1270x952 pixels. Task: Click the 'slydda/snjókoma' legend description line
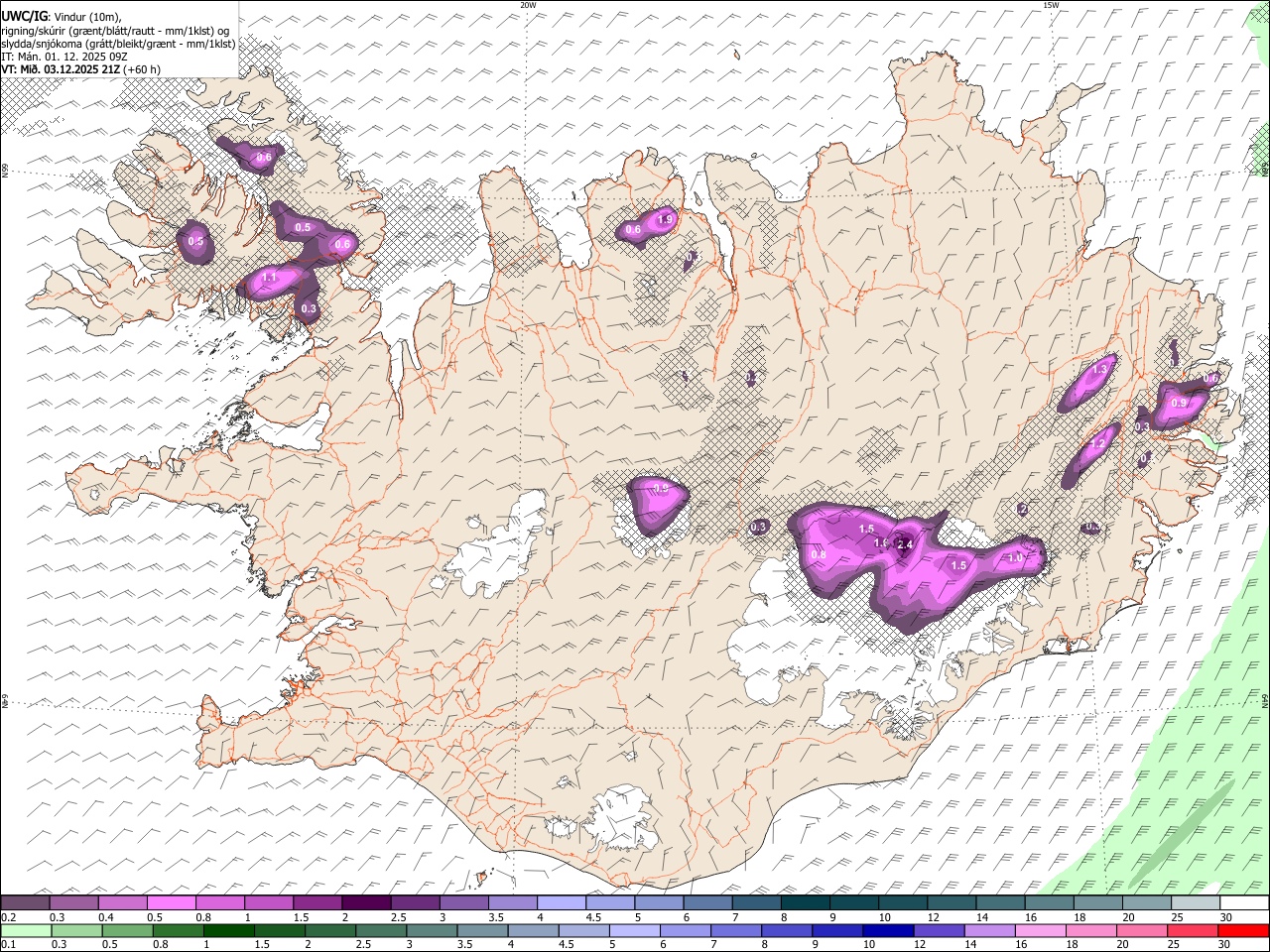click(118, 44)
